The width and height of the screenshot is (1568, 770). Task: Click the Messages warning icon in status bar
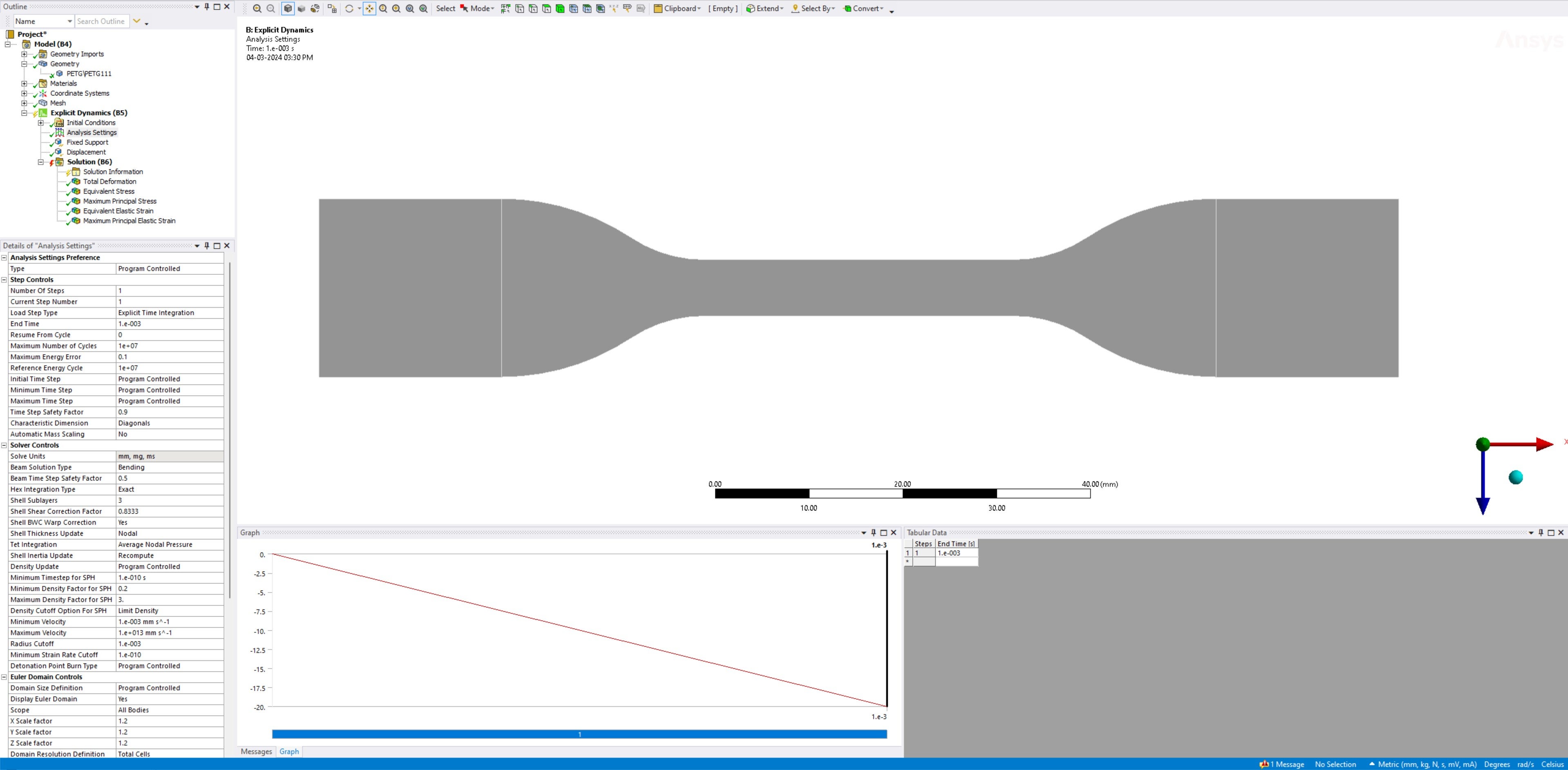(1264, 764)
